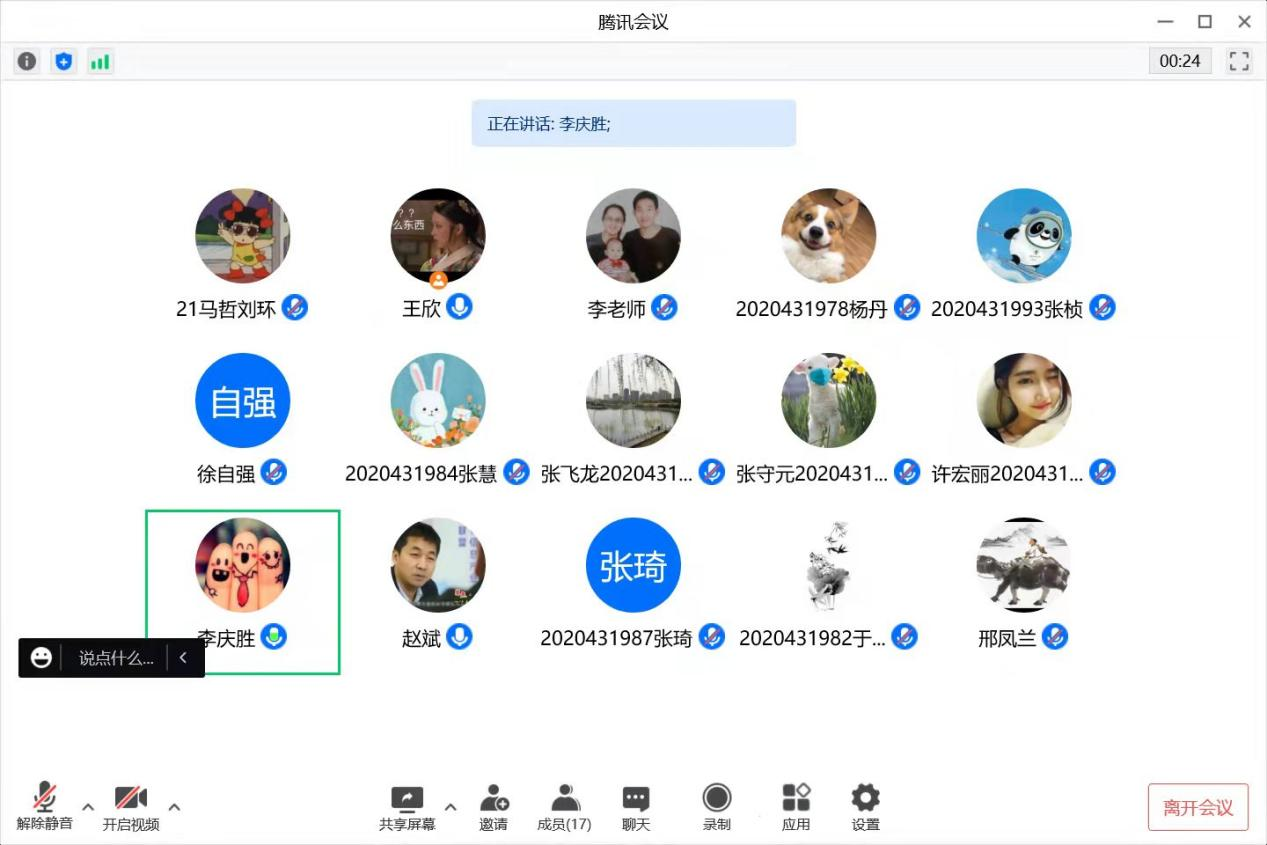
Task: Toggle 开启视频 camera on
Action: tap(131, 806)
